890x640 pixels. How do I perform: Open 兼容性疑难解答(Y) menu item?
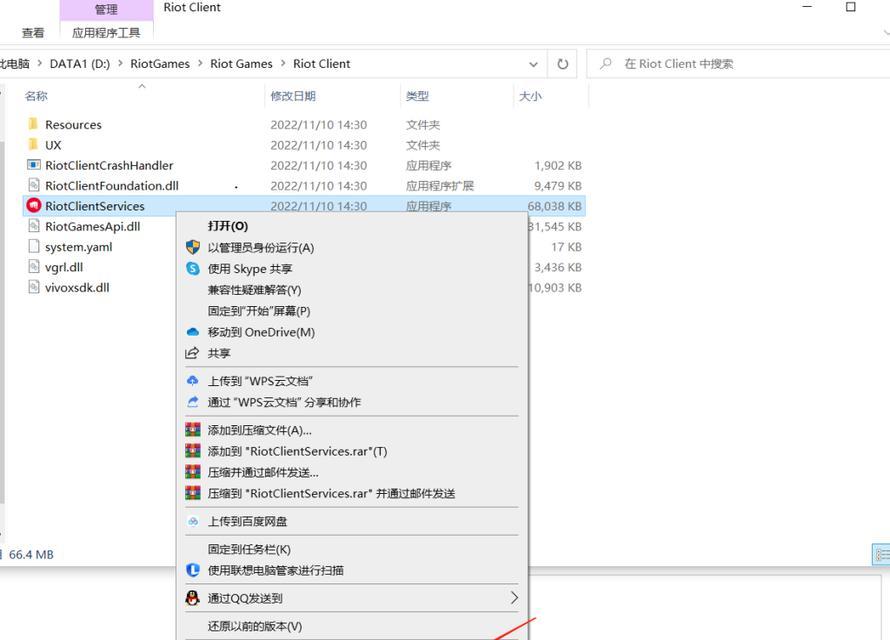[254, 289]
